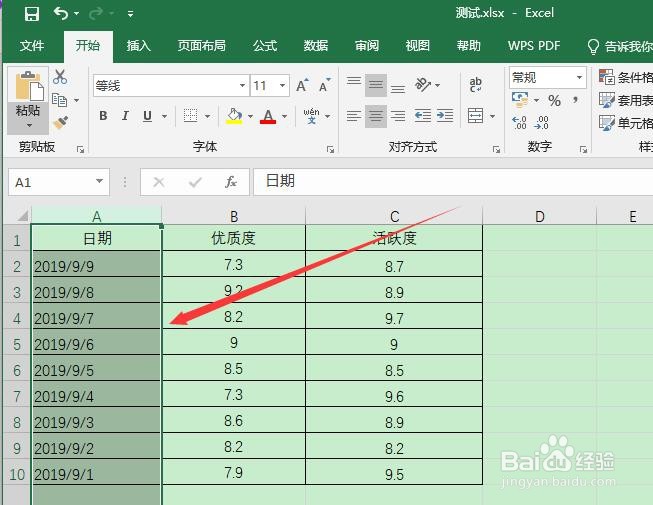Click the 告诉我 Tell Me search box
The image size is (653, 505).
click(x=620, y=46)
